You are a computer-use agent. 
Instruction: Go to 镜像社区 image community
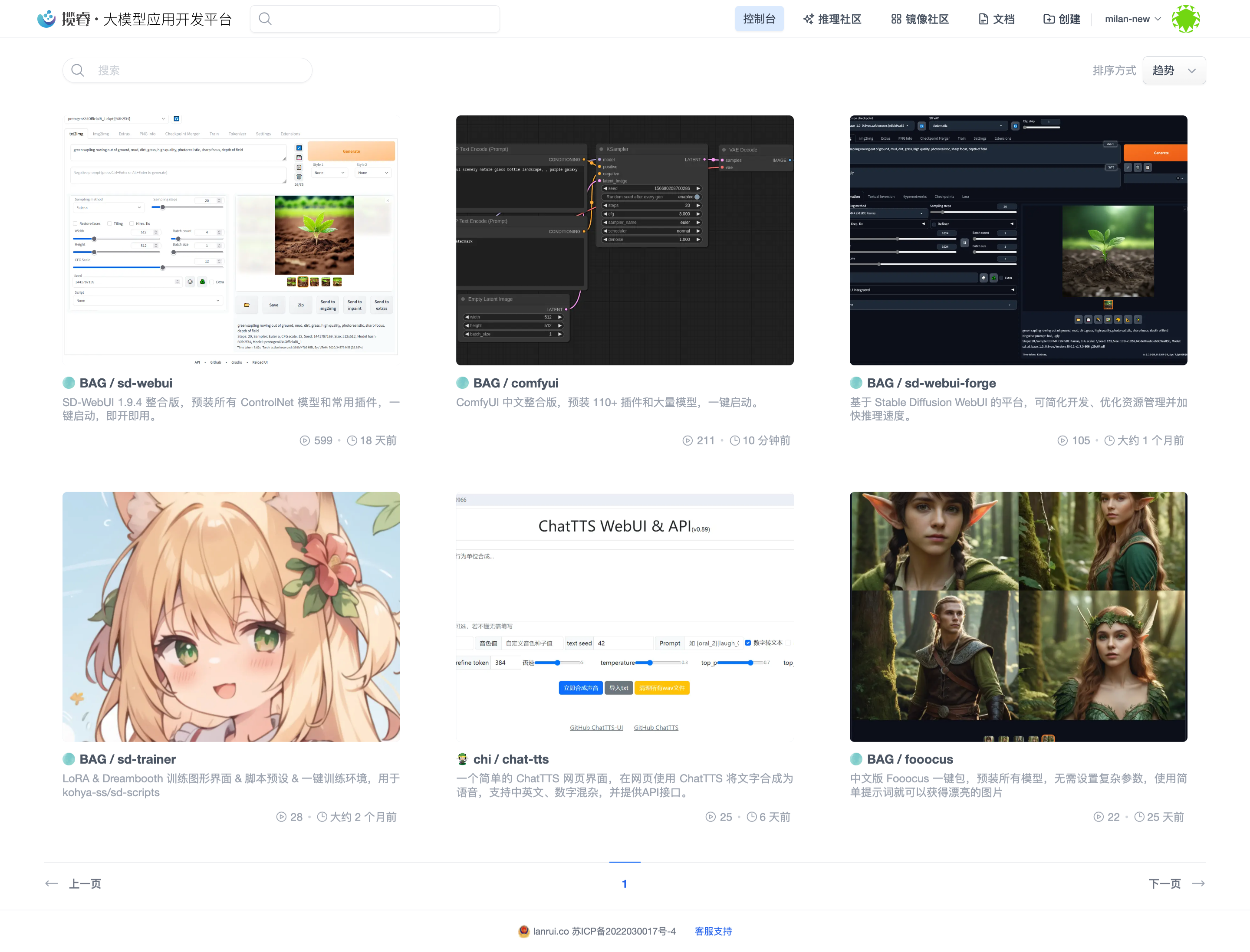tap(920, 19)
